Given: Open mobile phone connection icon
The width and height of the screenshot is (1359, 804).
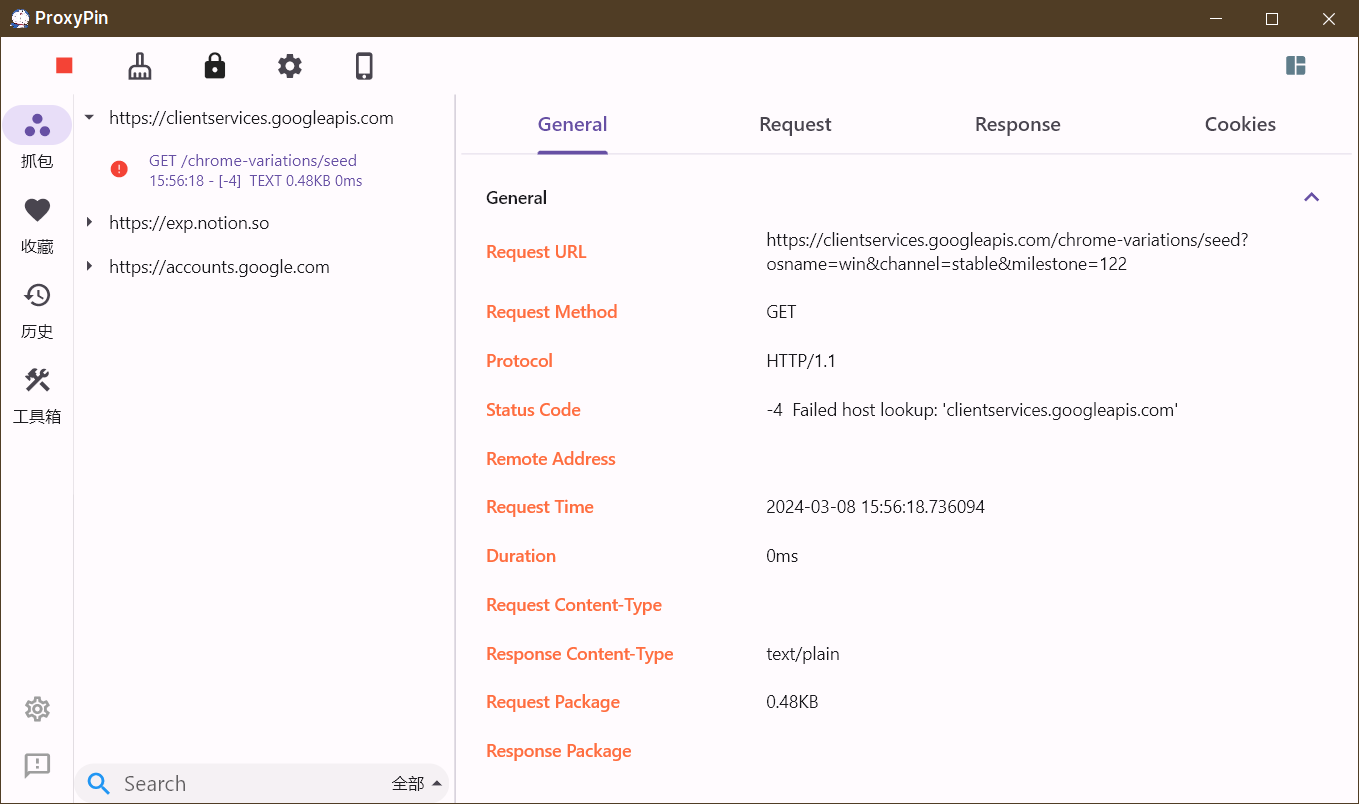Looking at the screenshot, I should [x=364, y=66].
